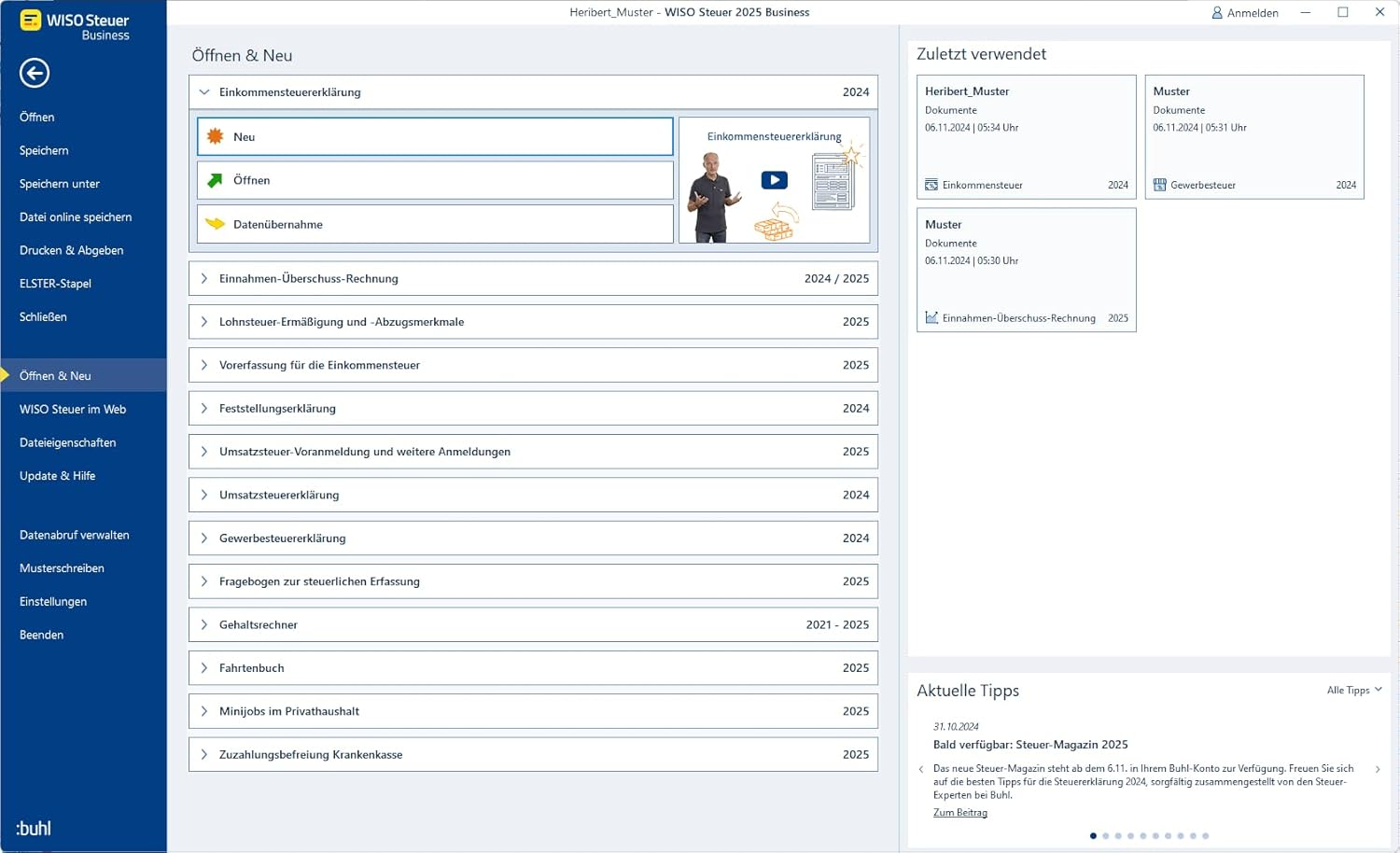Open Dateieigenschaften in sidebar
The width and height of the screenshot is (1400, 853).
coord(68,442)
